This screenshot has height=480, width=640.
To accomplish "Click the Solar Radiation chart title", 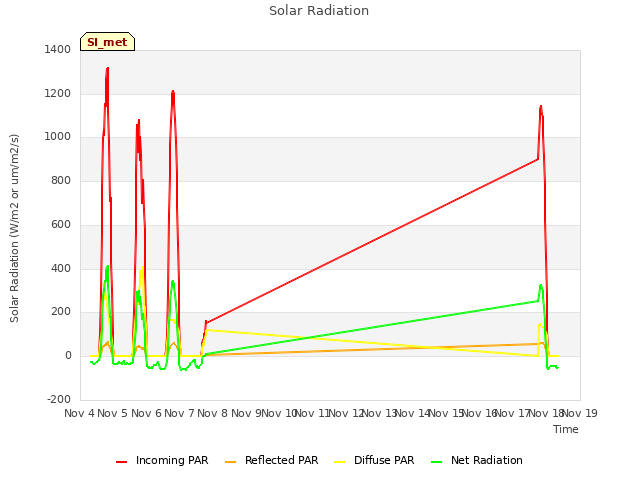I will (x=319, y=11).
